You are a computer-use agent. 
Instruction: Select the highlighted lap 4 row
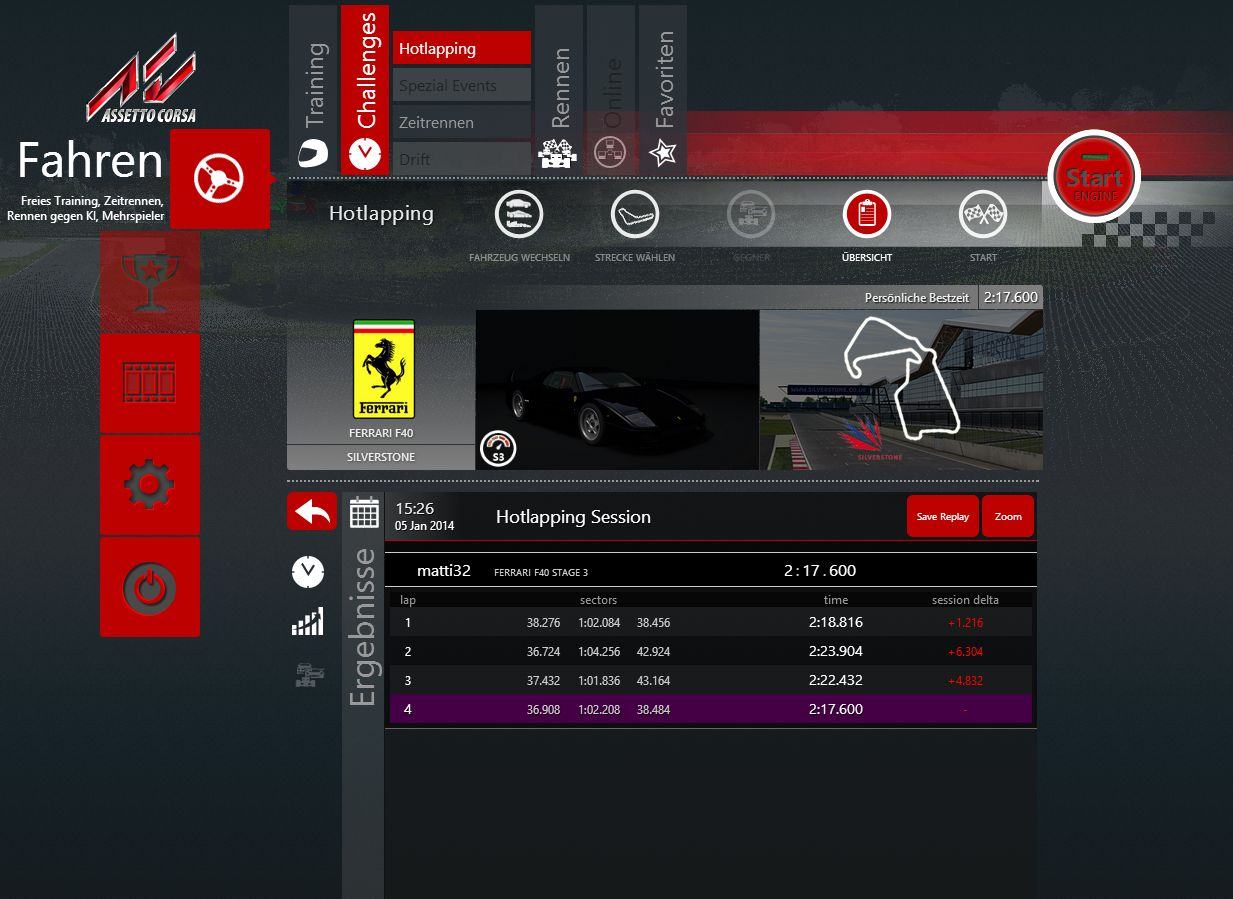[x=710, y=709]
